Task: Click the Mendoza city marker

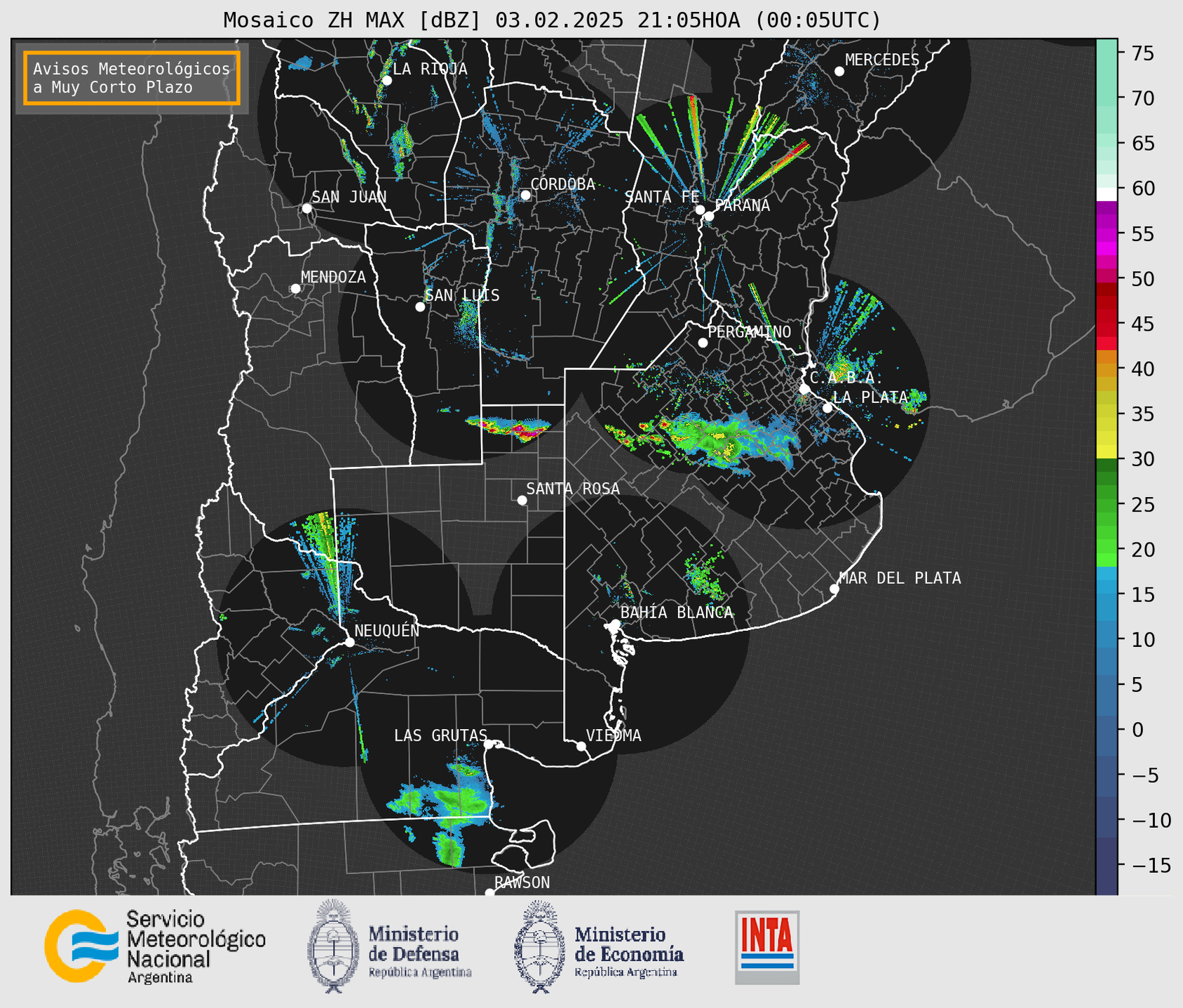Action: coord(296,289)
